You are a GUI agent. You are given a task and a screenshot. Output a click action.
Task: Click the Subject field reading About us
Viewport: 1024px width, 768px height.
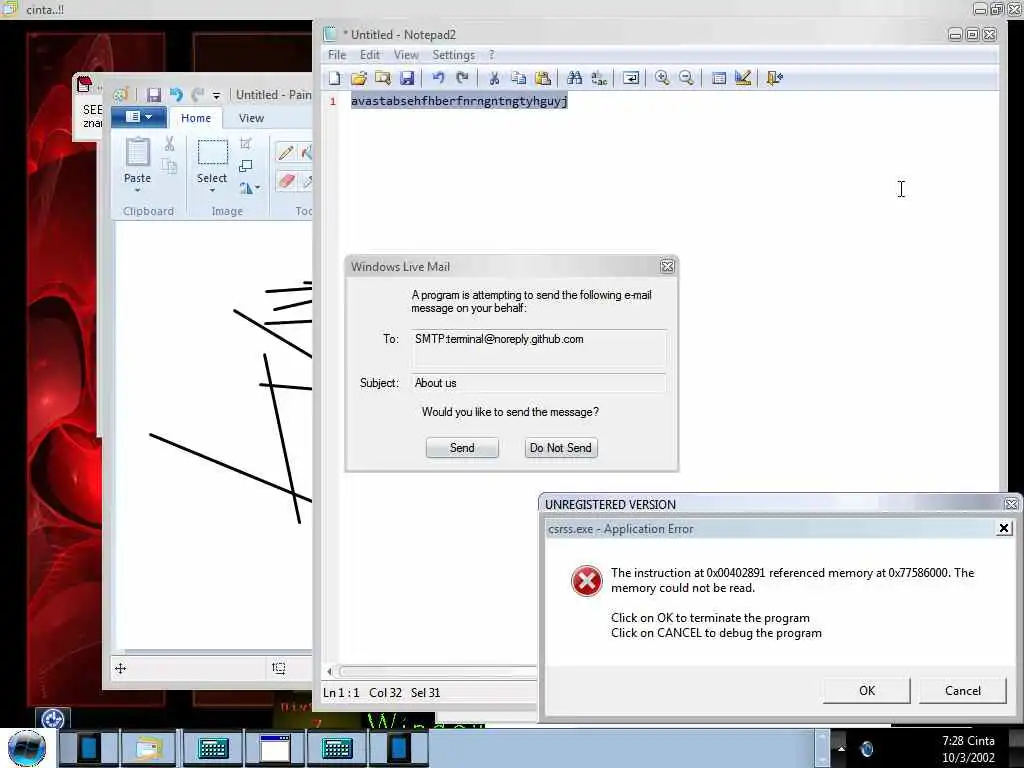coord(539,383)
